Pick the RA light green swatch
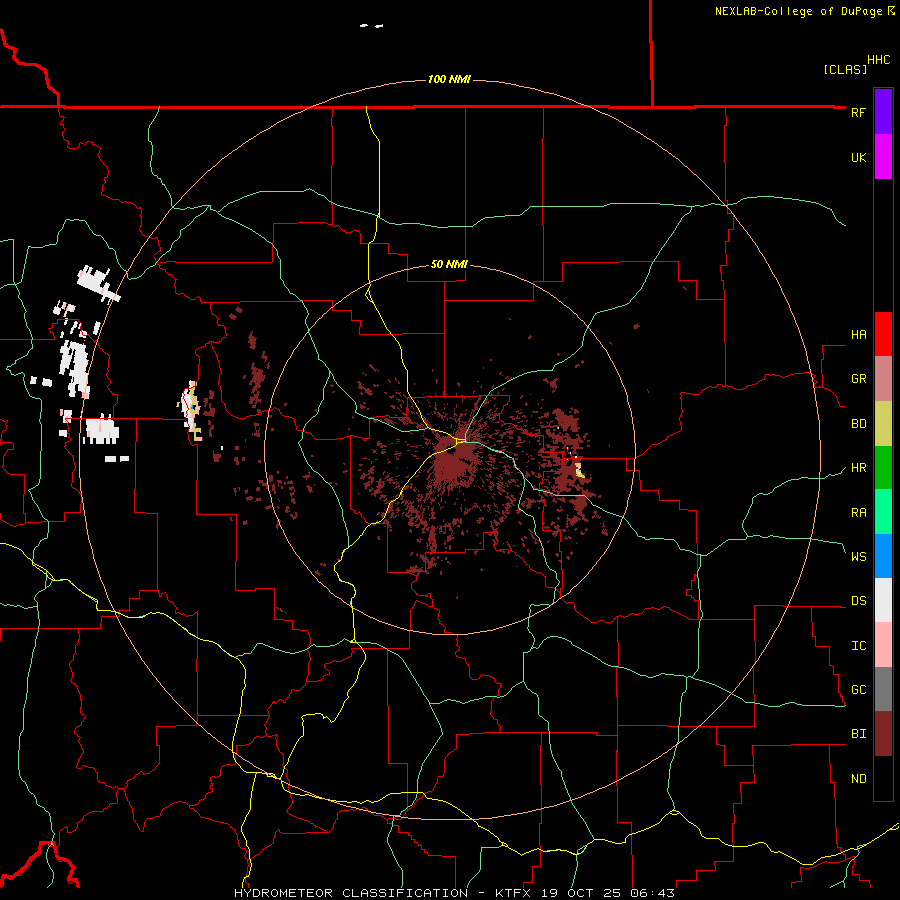This screenshot has width=900, height=900. (x=883, y=512)
